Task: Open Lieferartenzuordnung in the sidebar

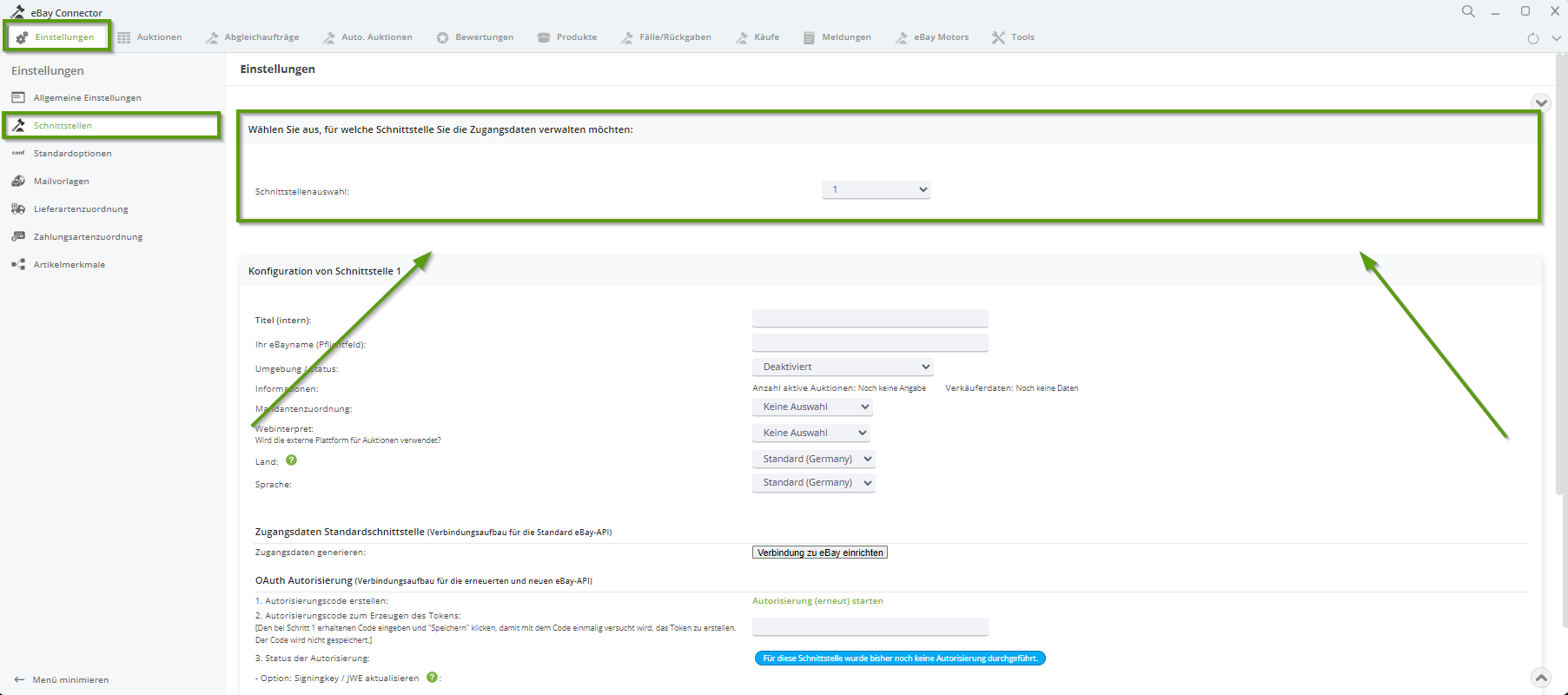Action: pos(81,209)
